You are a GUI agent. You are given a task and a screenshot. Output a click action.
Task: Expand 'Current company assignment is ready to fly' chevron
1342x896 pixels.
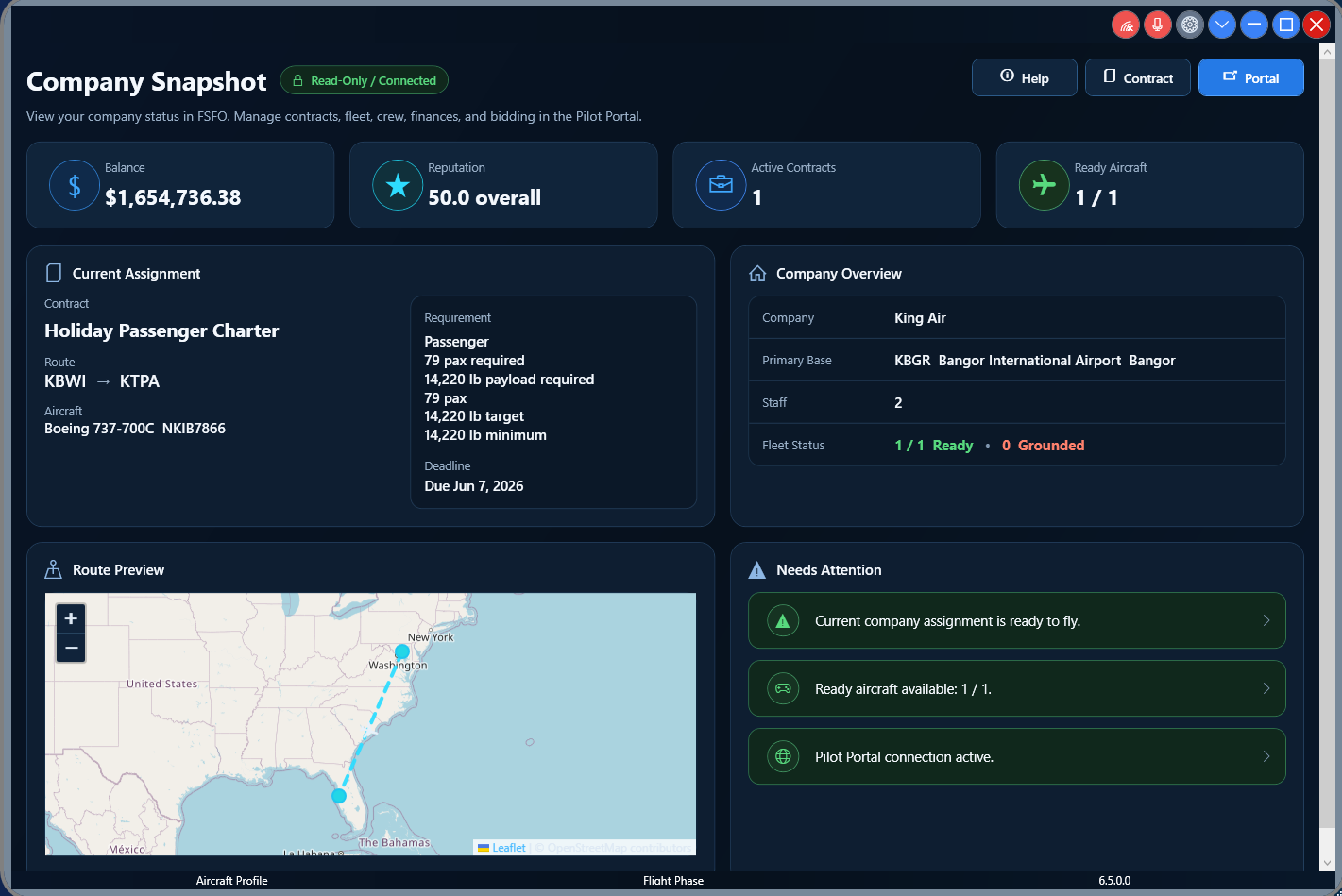coord(1266,620)
